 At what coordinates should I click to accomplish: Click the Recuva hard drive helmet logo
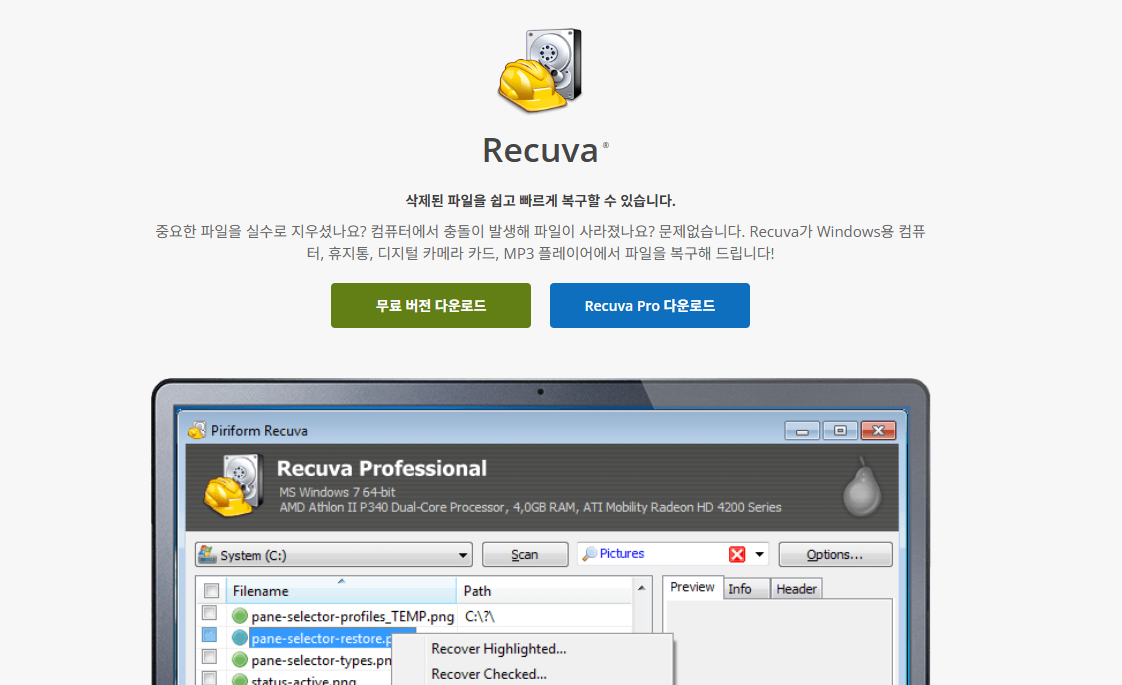point(540,70)
